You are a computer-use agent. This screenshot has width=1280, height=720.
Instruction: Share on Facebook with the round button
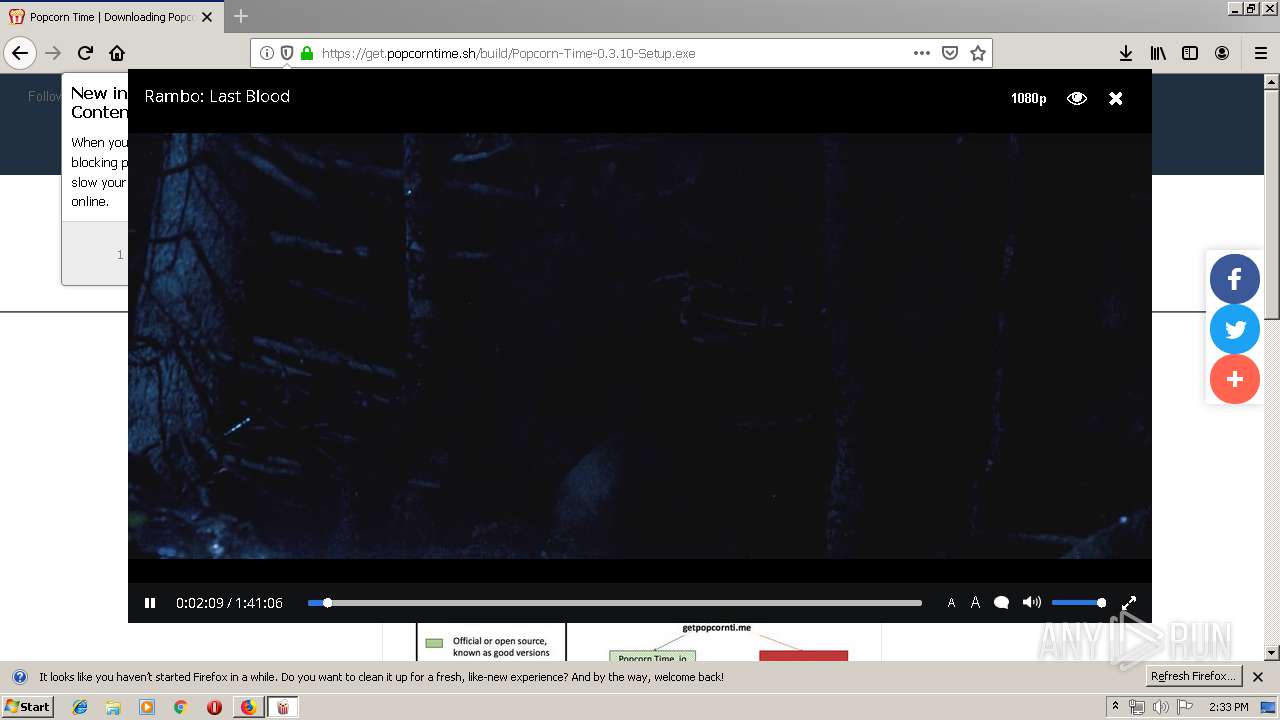(x=1235, y=279)
